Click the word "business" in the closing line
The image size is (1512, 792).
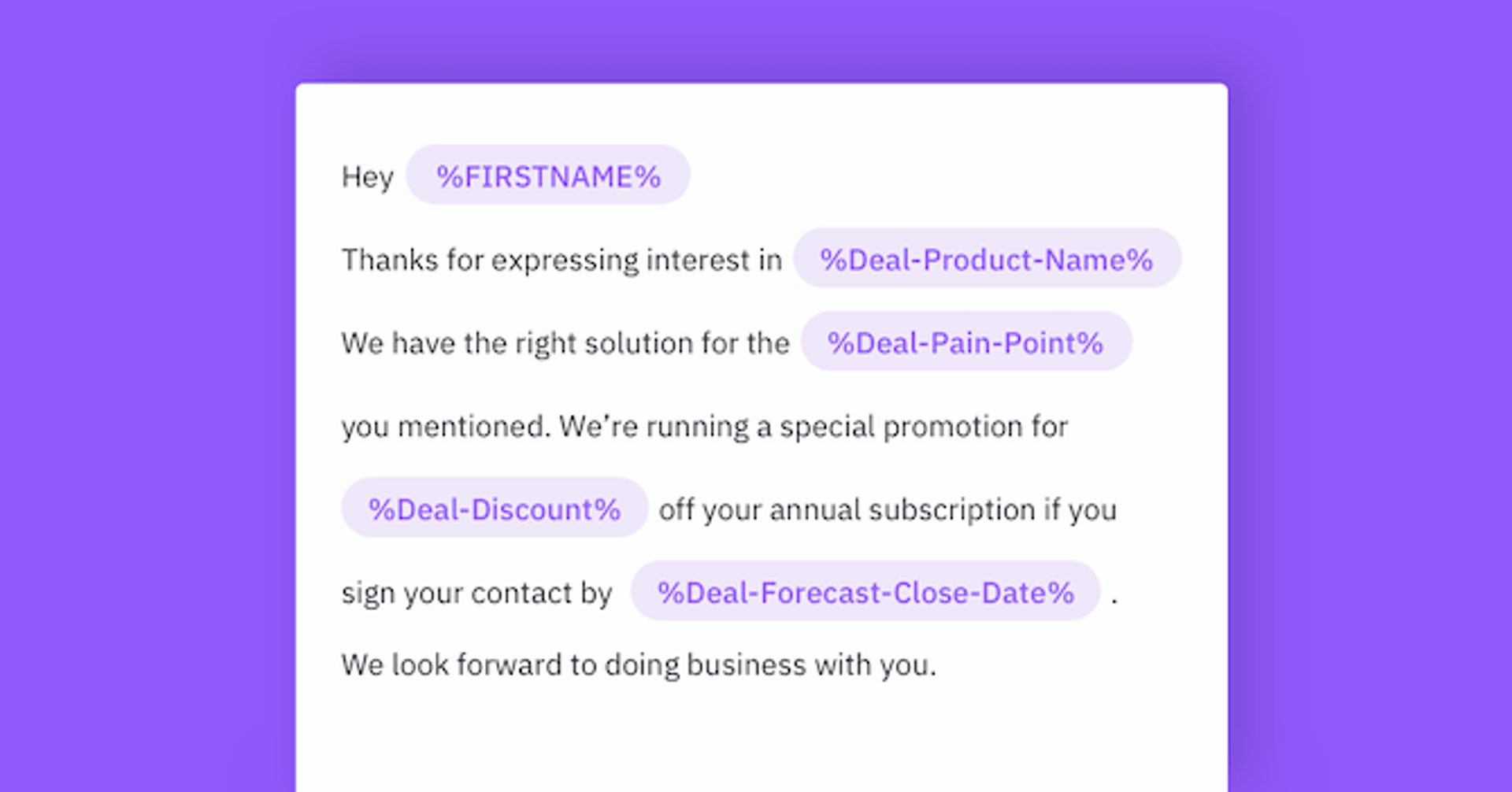[x=746, y=665]
